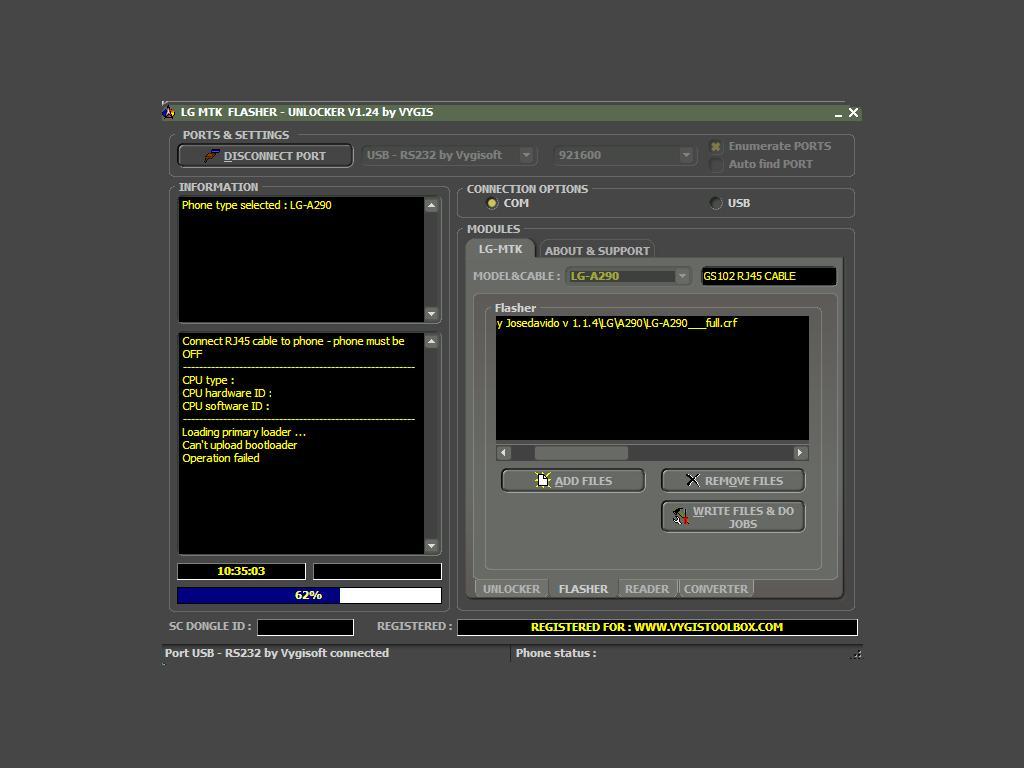
Task: Click the SC DONGLE ID field
Action: click(306, 627)
